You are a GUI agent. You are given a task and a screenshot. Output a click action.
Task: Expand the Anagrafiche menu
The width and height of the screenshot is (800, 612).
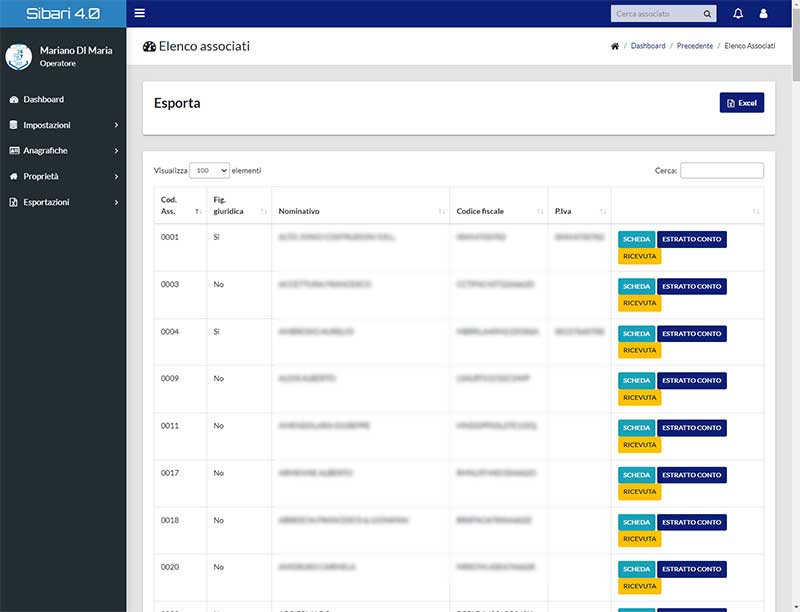(63, 150)
